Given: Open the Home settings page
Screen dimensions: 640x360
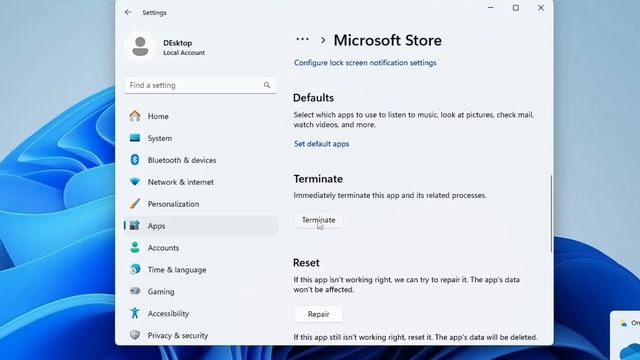Looking at the screenshot, I should click(201, 116).
